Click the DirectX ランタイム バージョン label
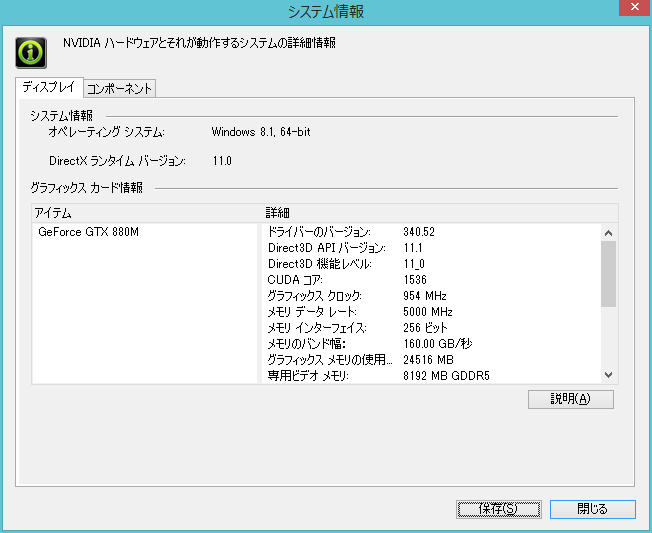The width and height of the screenshot is (652, 533). [117, 161]
